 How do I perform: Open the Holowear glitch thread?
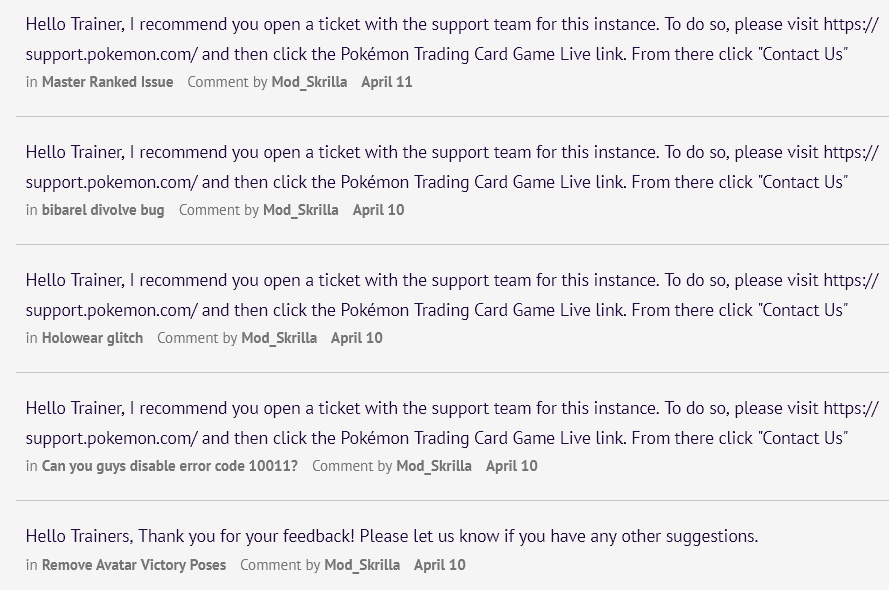click(x=92, y=338)
